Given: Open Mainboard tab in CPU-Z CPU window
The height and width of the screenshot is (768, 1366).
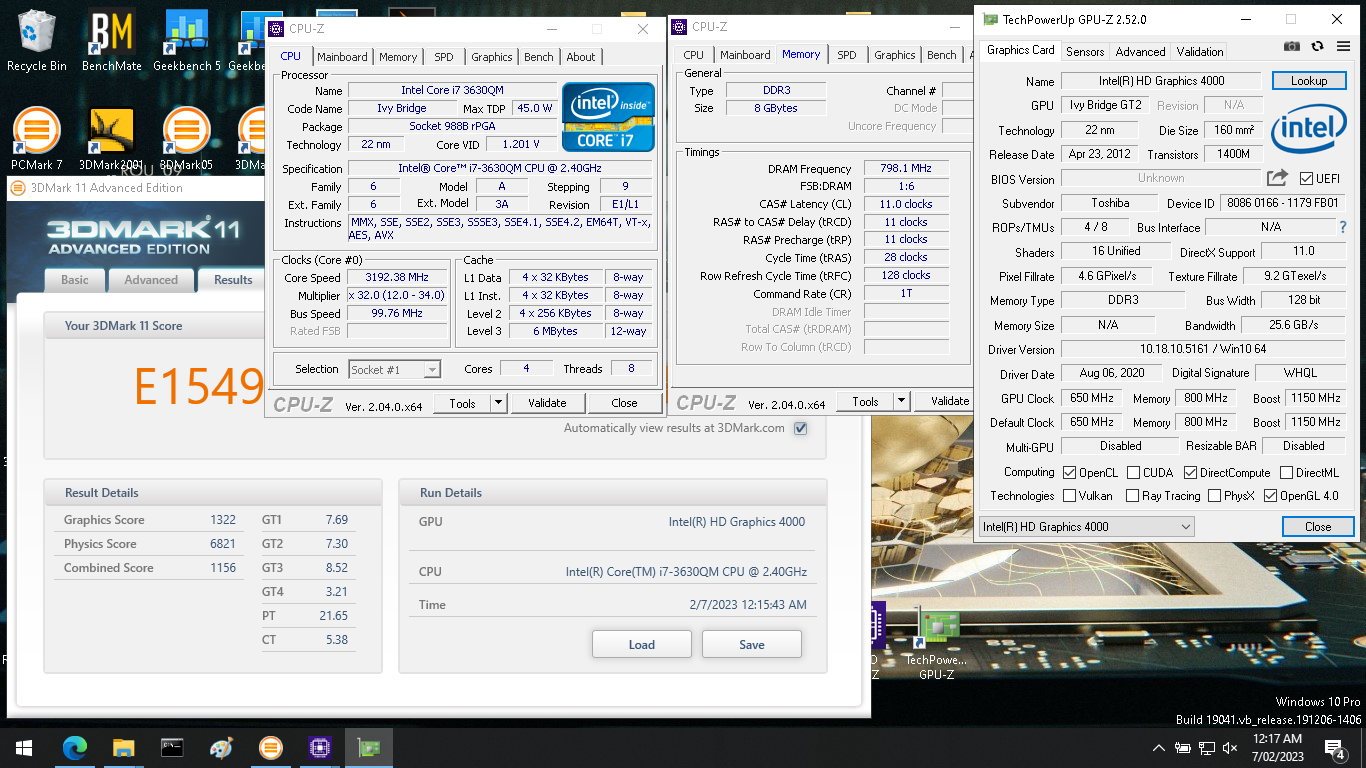Looking at the screenshot, I should 342,57.
